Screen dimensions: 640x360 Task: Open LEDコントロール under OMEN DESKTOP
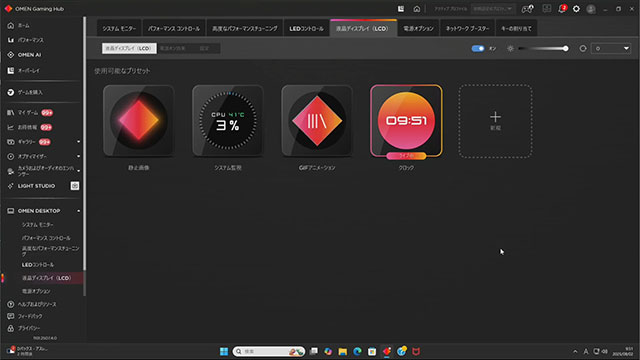[38, 265]
